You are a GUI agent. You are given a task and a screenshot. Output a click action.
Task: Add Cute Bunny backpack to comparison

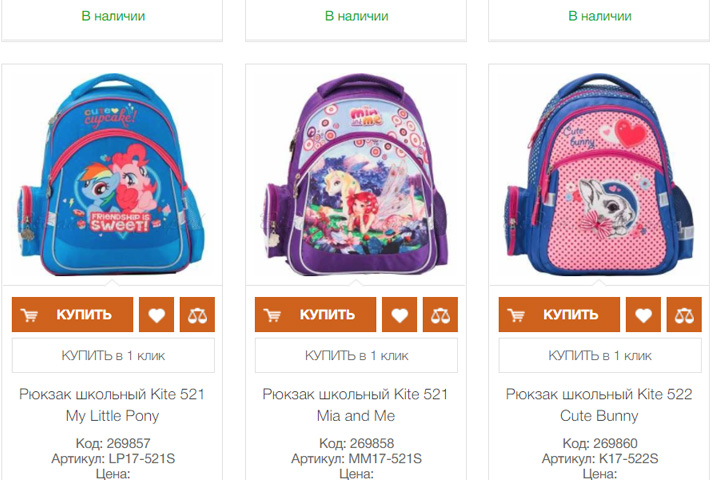click(684, 315)
